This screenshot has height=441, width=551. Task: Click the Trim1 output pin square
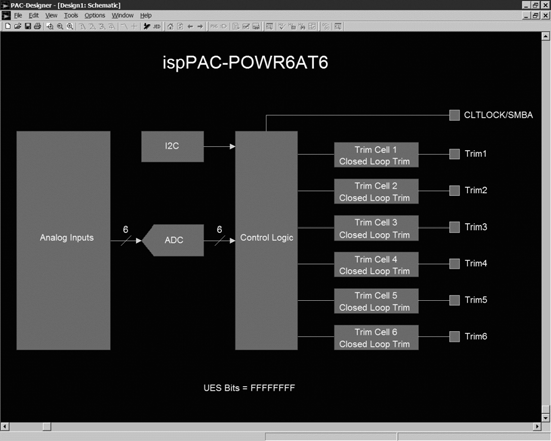(x=454, y=154)
